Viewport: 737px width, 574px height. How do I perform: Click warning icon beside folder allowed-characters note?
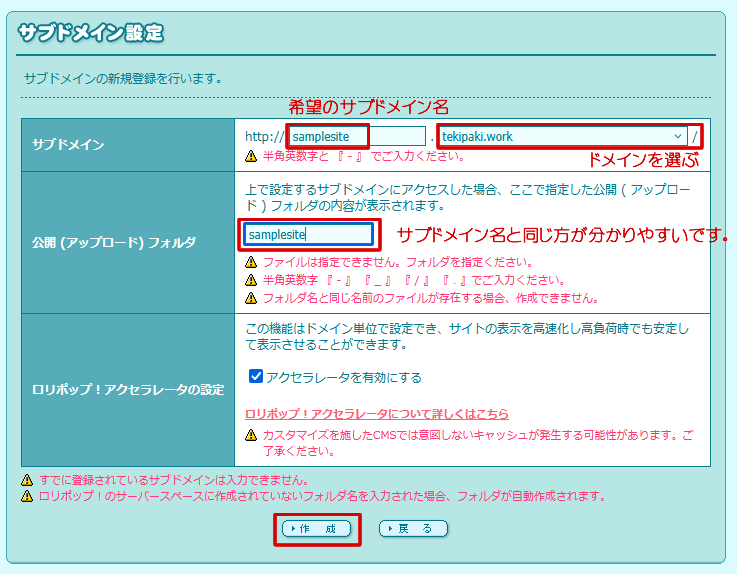pos(251,280)
